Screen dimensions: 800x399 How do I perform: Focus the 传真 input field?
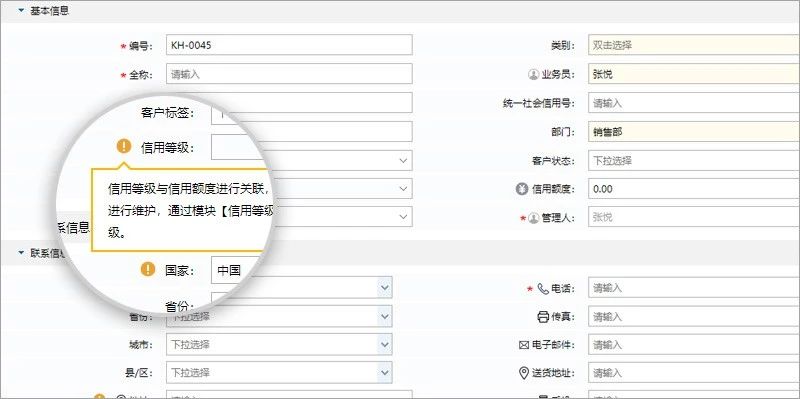point(694,316)
